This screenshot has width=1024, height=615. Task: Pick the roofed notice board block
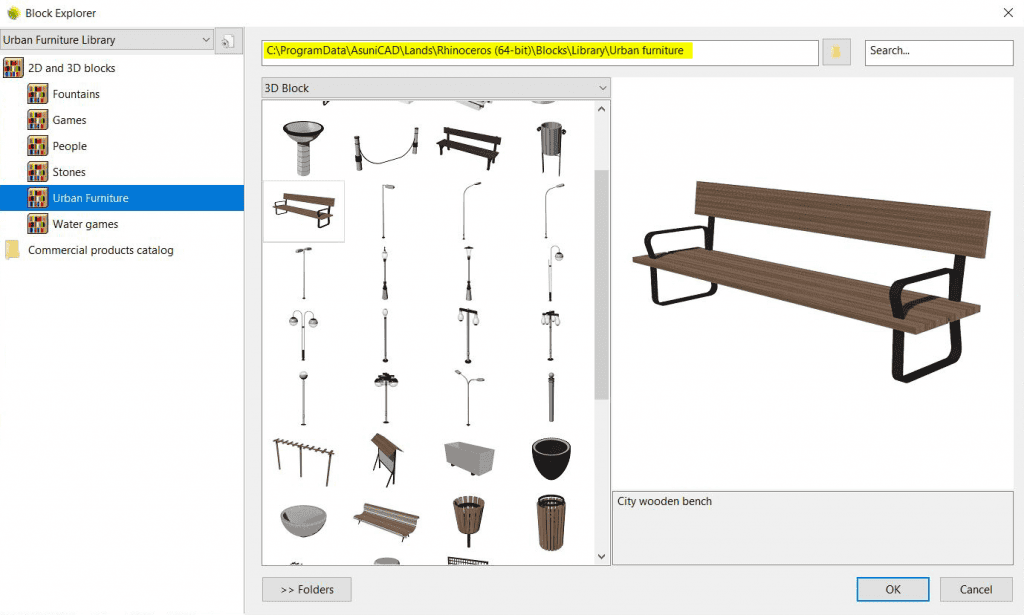386,460
